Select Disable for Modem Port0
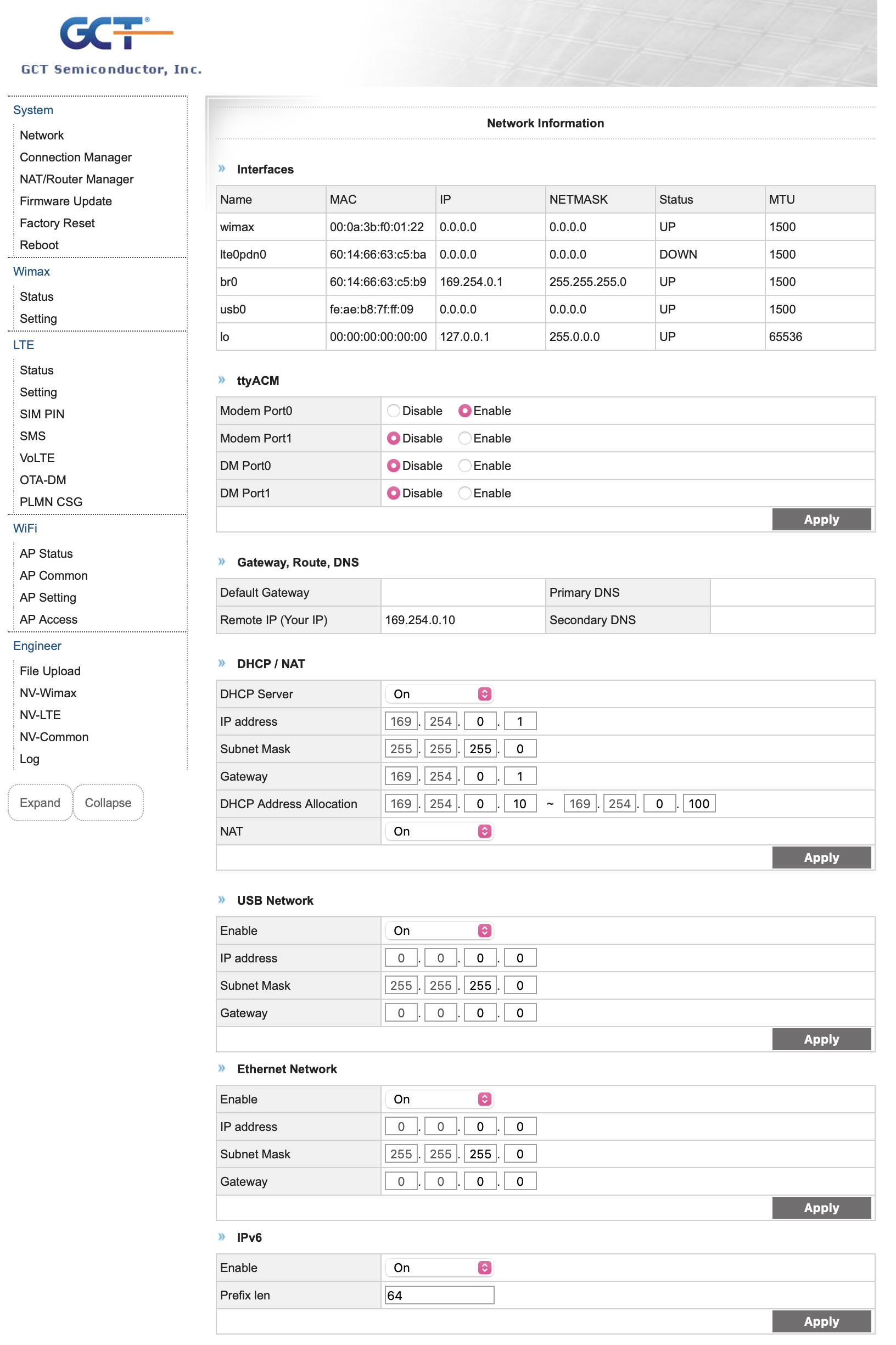This screenshot has width=896, height=1345. [x=393, y=411]
